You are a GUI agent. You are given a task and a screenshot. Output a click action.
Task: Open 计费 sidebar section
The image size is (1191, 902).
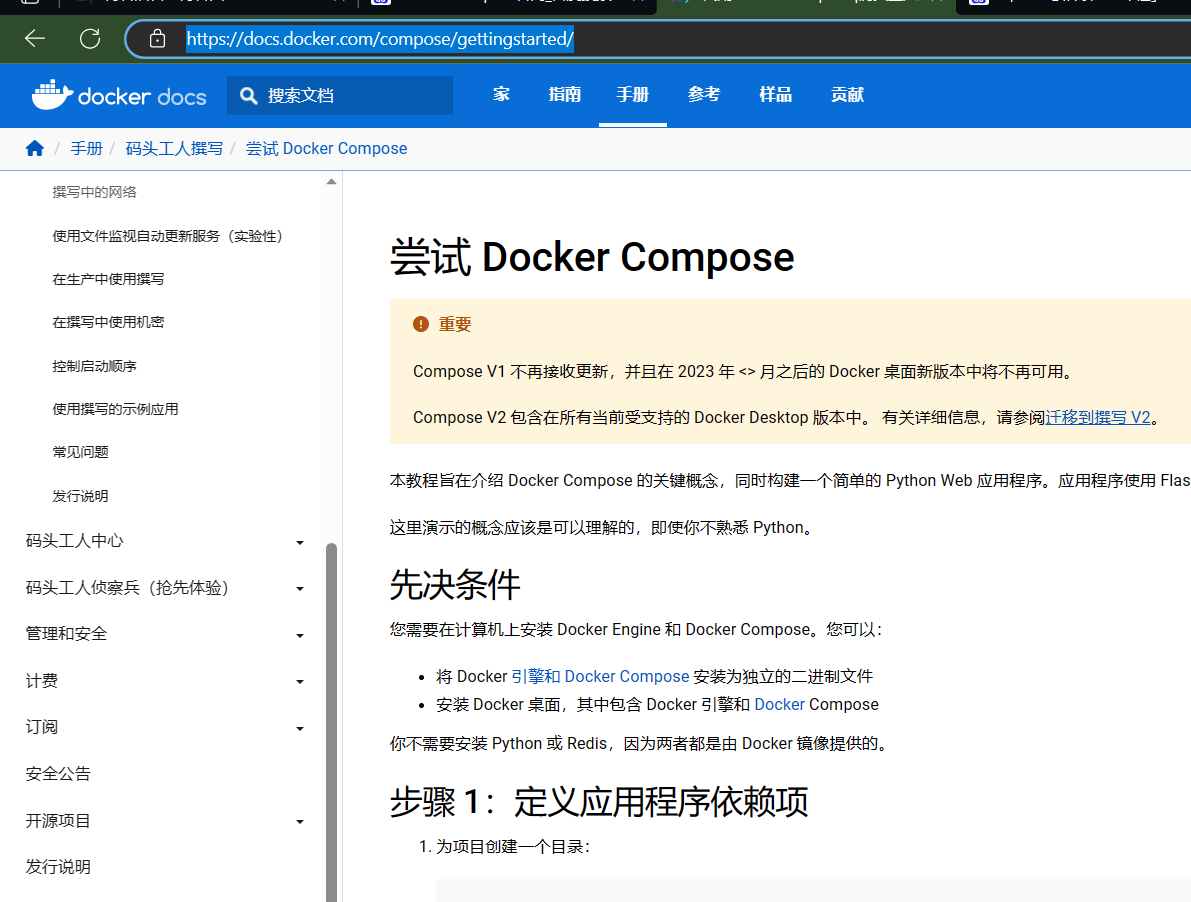[x=42, y=681]
